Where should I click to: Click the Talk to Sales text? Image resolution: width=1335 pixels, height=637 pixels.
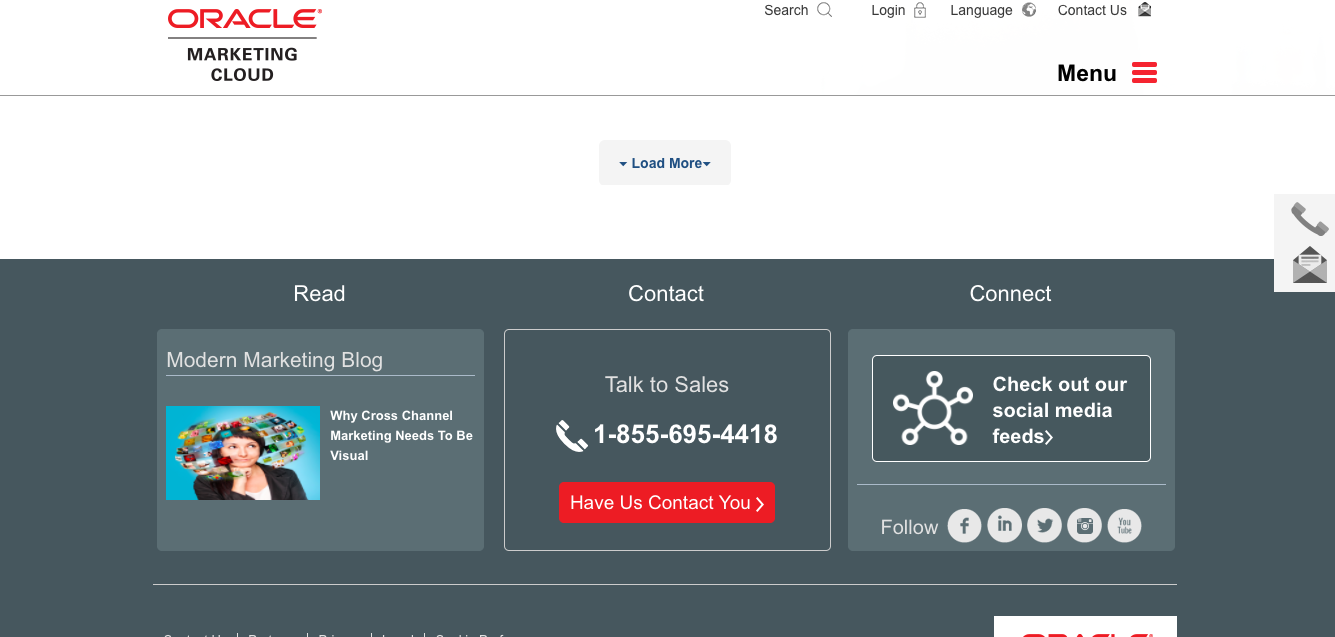pyautogui.click(x=667, y=385)
